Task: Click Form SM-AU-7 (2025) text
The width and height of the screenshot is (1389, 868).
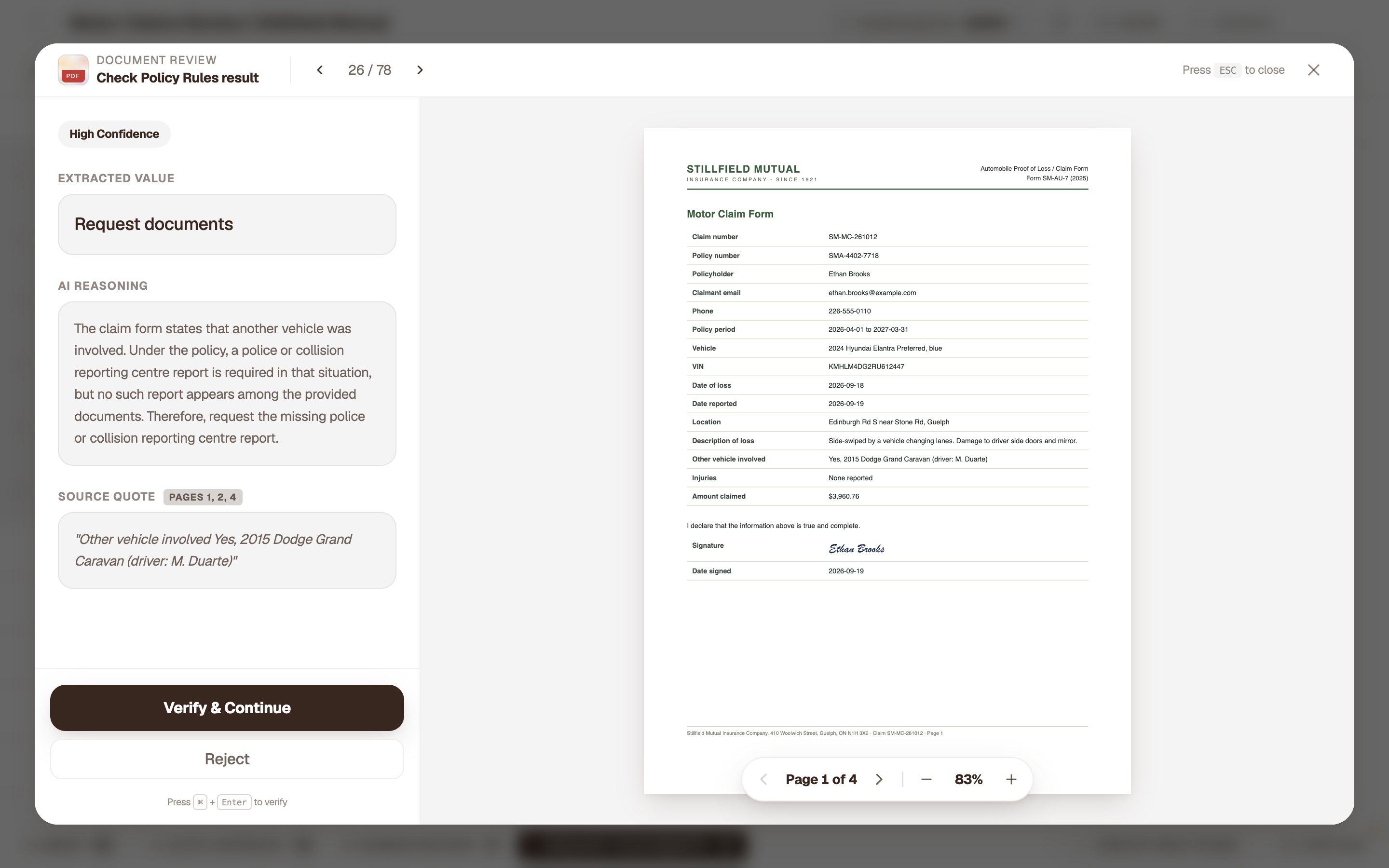Action: point(1057,178)
